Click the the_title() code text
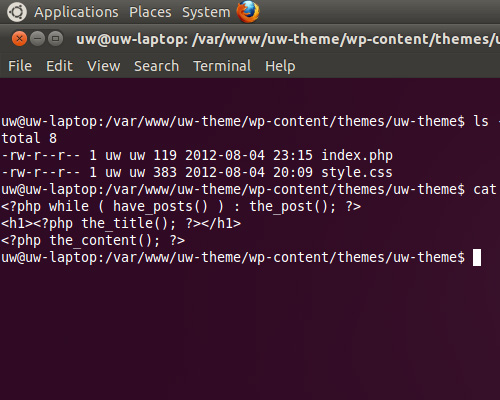 [x=128, y=223]
